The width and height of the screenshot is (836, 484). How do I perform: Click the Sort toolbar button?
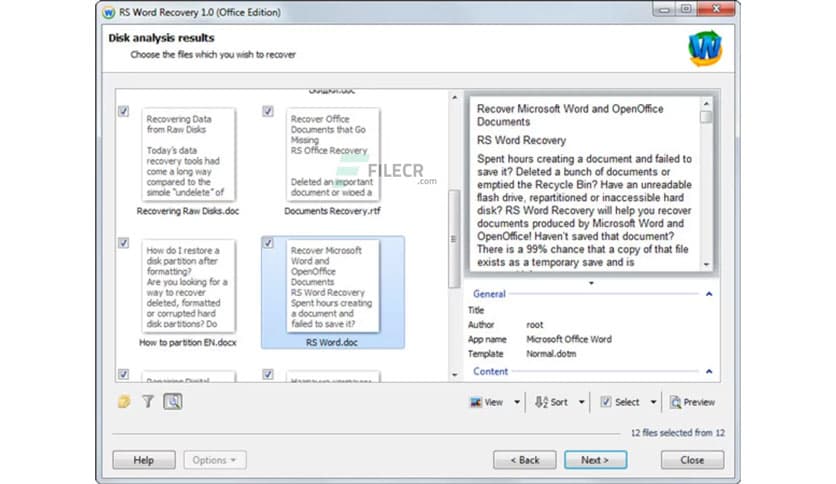(552, 402)
